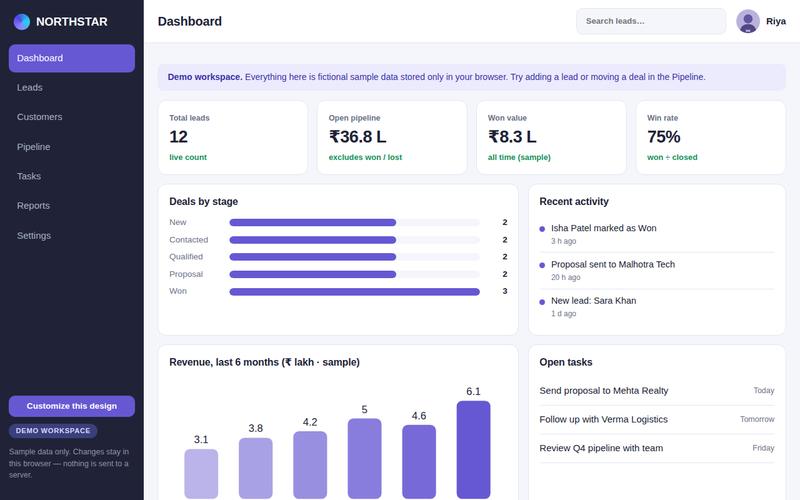Click the Qualified stage progress bar
The height and width of the screenshot is (500, 800).
pyautogui.click(x=355, y=257)
